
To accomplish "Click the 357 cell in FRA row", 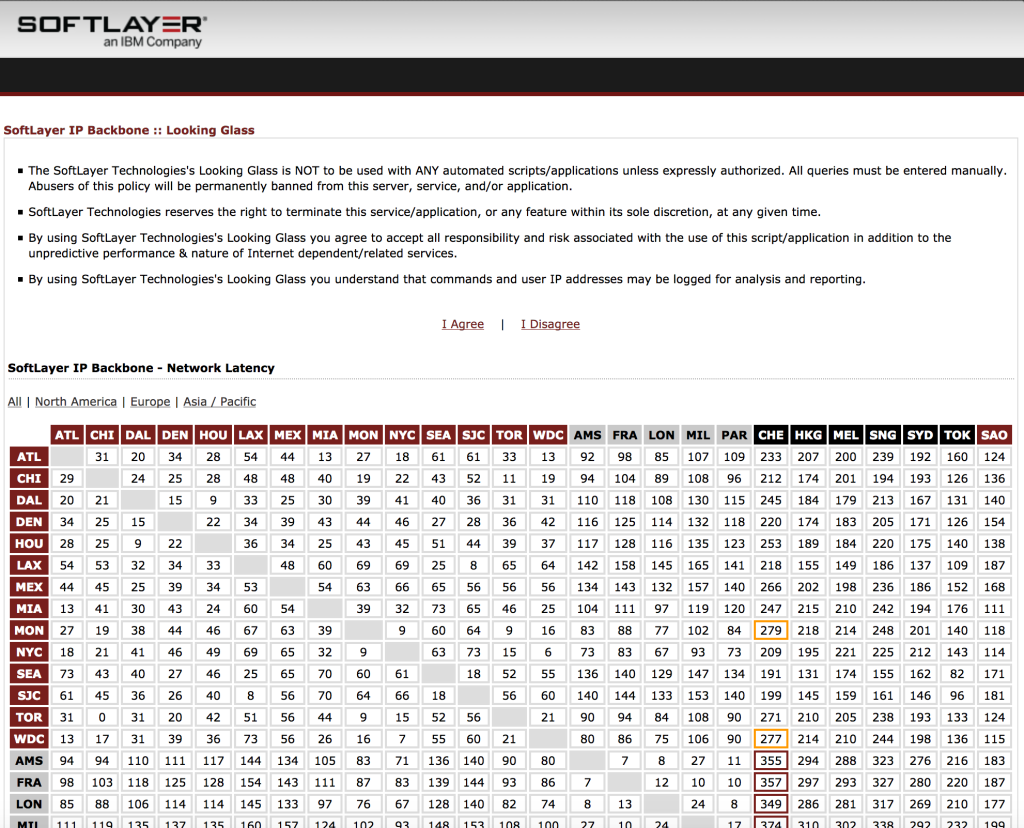I will 771,782.
